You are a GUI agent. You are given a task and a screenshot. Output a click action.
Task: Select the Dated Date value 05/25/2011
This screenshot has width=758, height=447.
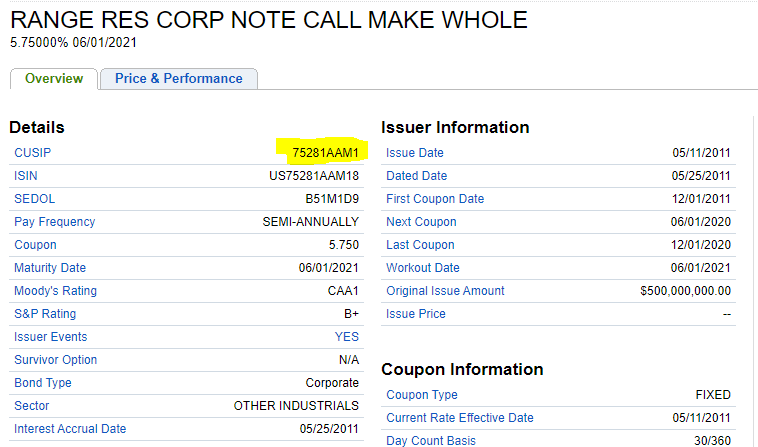click(x=701, y=176)
